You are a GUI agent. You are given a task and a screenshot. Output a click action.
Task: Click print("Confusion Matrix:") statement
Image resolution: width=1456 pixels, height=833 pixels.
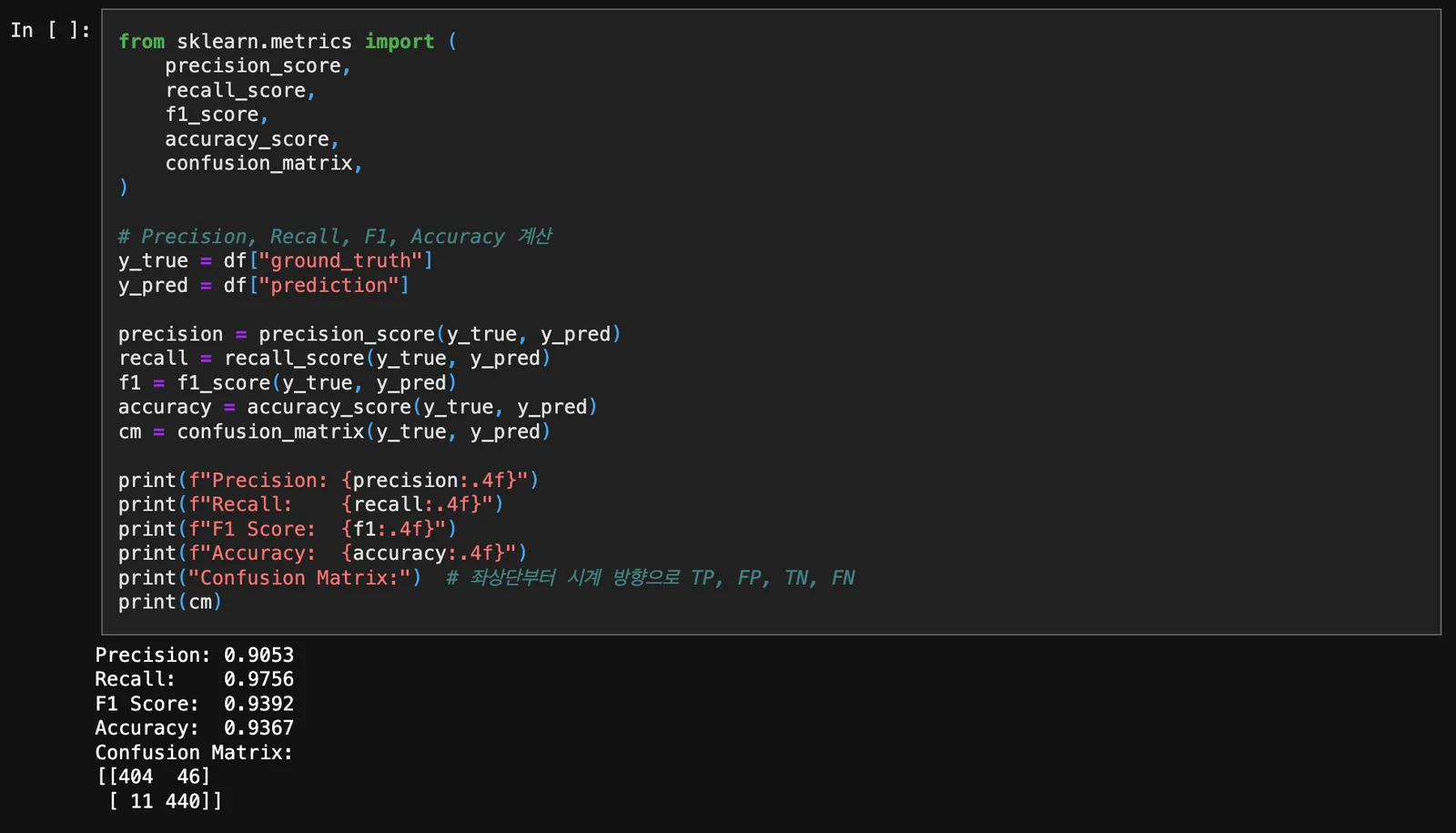270,577
